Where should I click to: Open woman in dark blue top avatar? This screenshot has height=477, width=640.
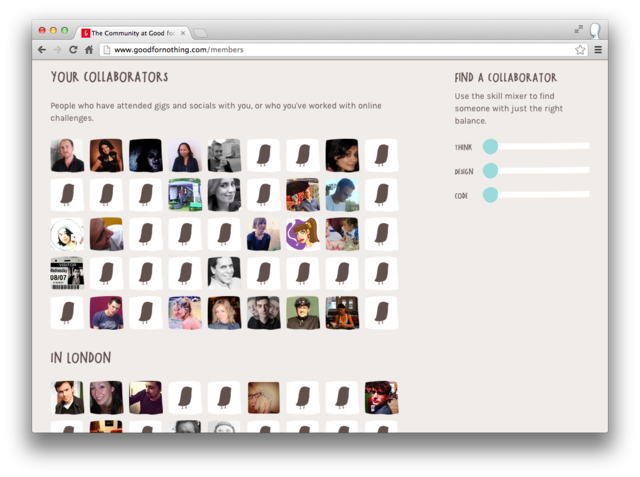pyautogui.click(x=264, y=234)
